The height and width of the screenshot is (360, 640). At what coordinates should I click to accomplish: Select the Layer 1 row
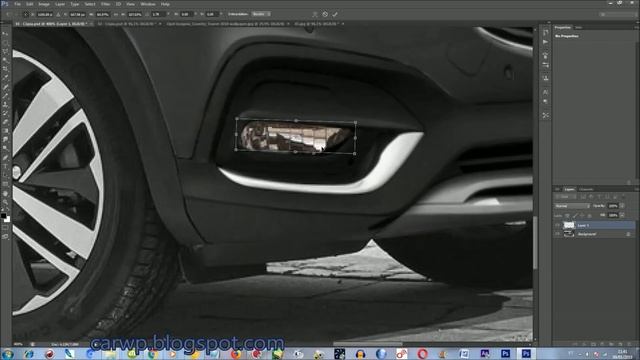[x=594, y=225]
